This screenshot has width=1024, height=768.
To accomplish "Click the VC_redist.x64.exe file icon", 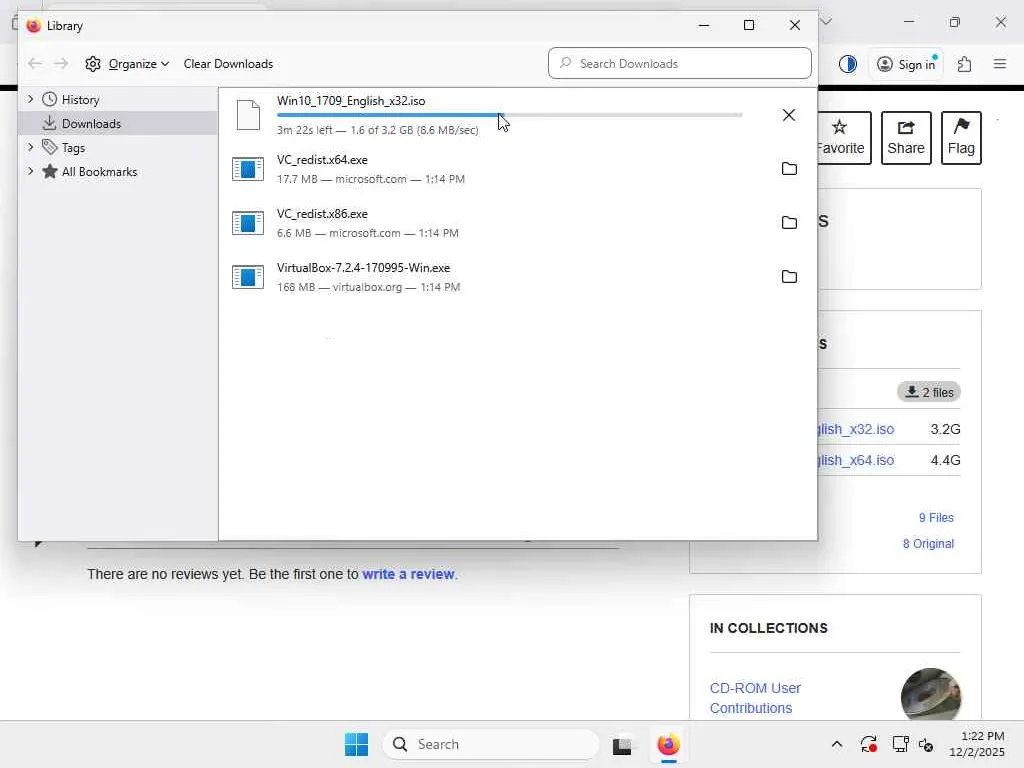I will point(248,169).
